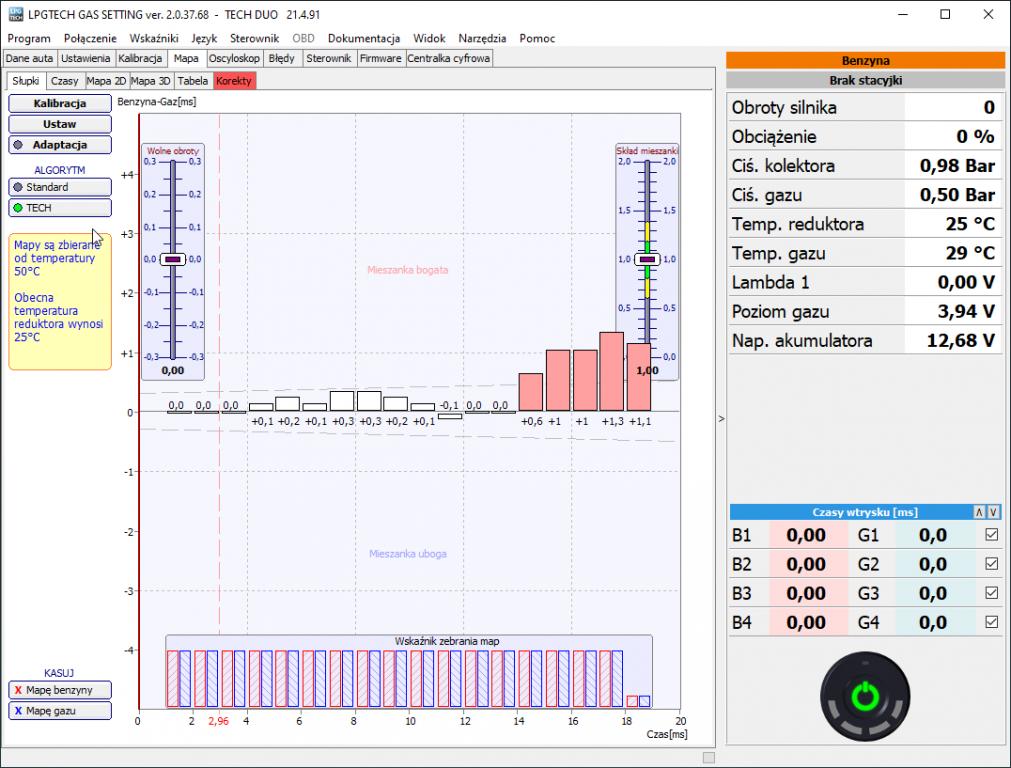This screenshot has height=768, width=1011.
Task: Click the Kalibracja button in left panel
Action: pyautogui.click(x=60, y=103)
